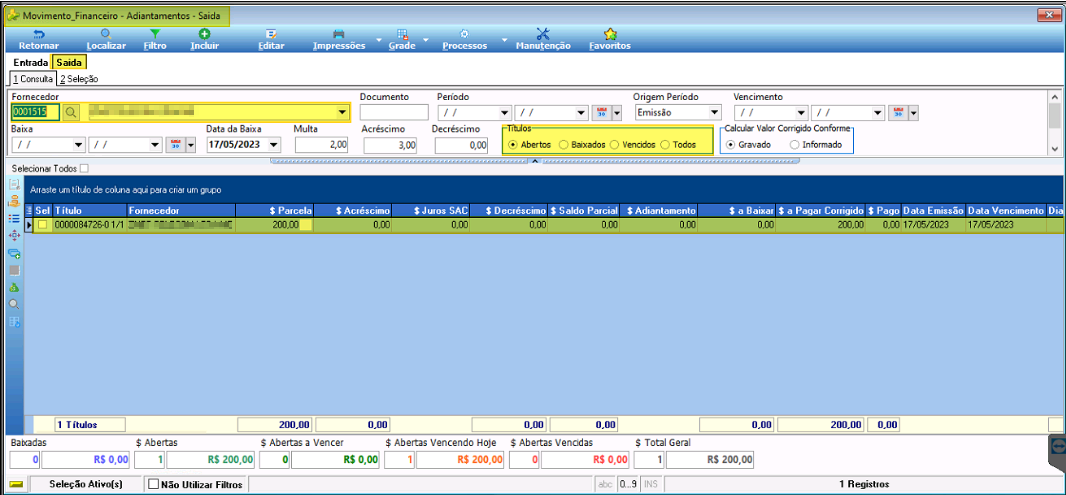Click the four-arrows move sidebar icon
Viewport: 1066px width, 495px height.
14,235
